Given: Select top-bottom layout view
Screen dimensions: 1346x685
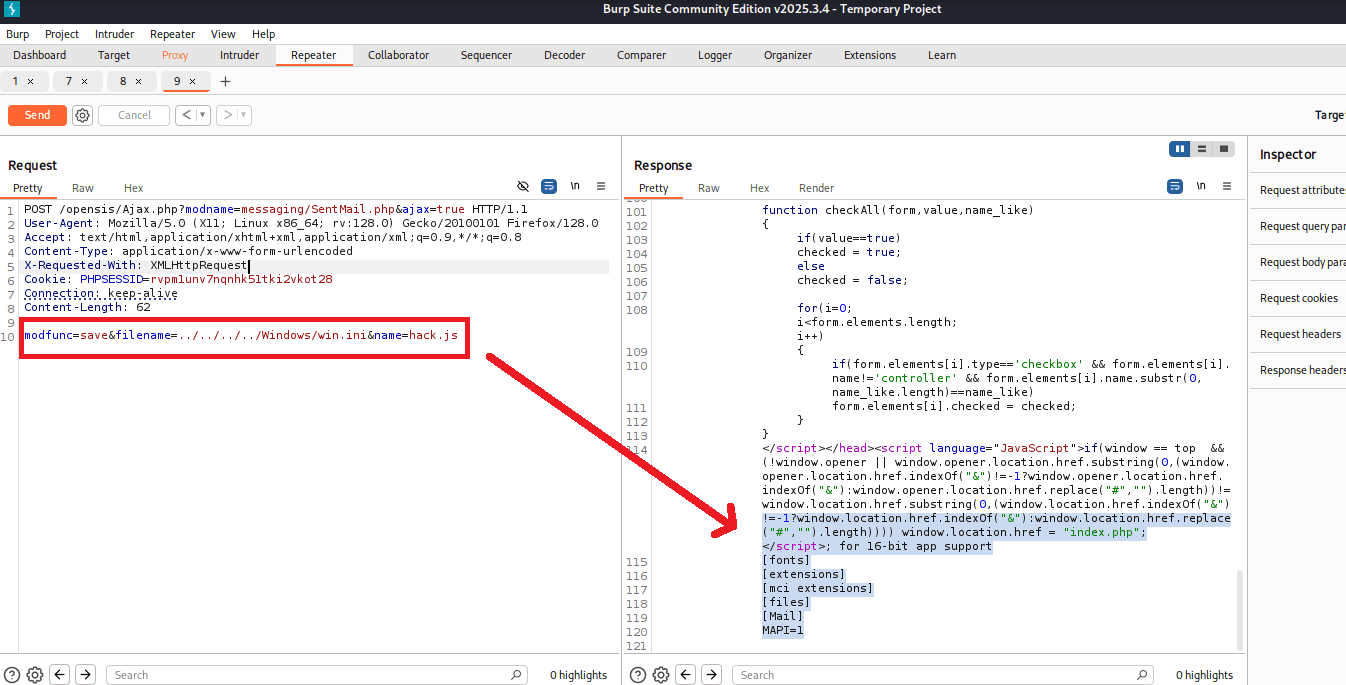Looking at the screenshot, I should pyautogui.click(x=1202, y=149).
